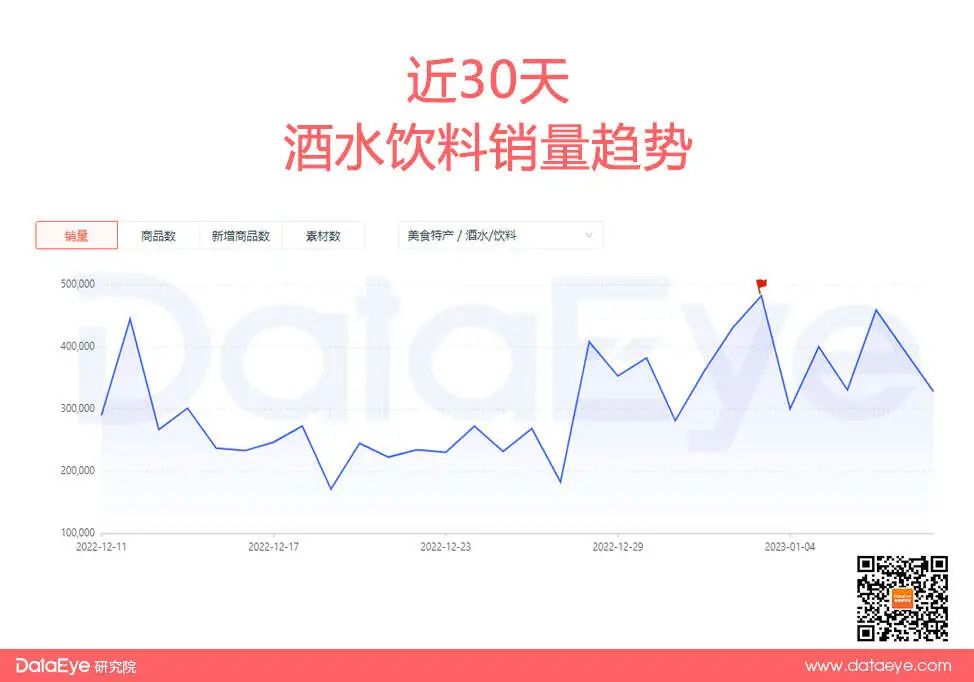Click the 研究院 text in footer

[x=115, y=666]
